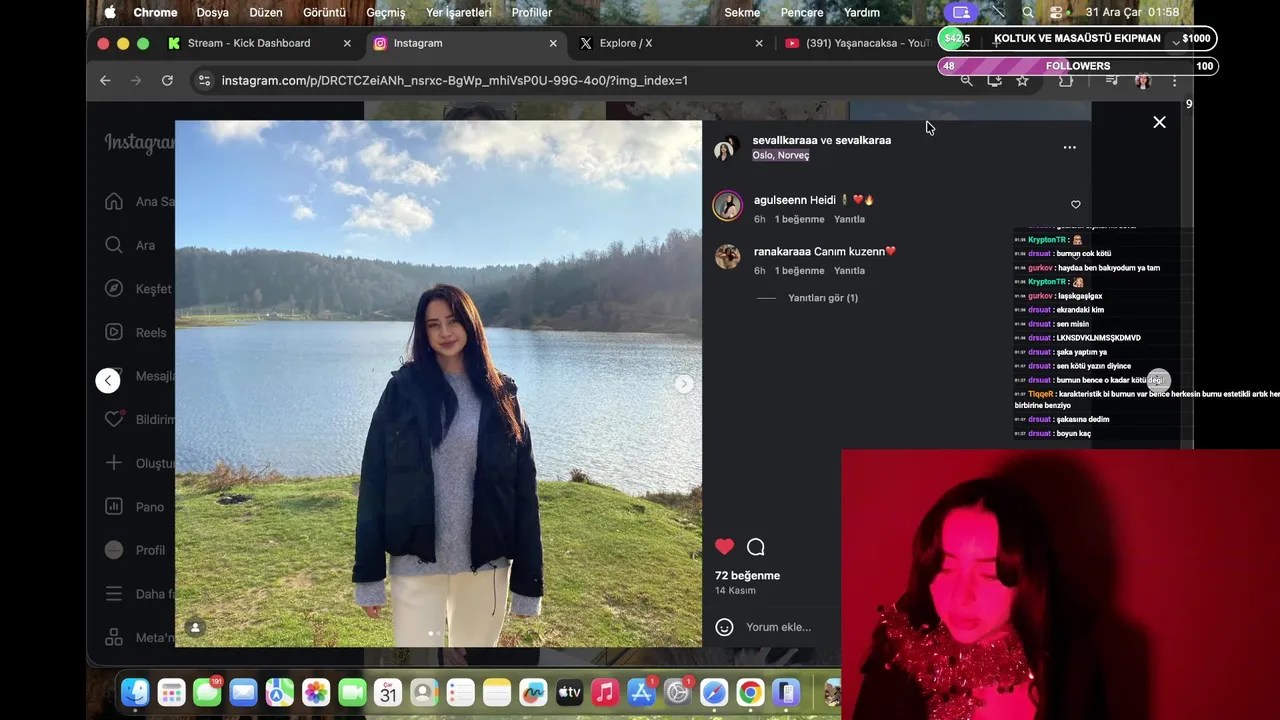Viewport: 1280px width, 720px height.
Task: Open Reels in Instagram sidebar
Action: click(114, 332)
